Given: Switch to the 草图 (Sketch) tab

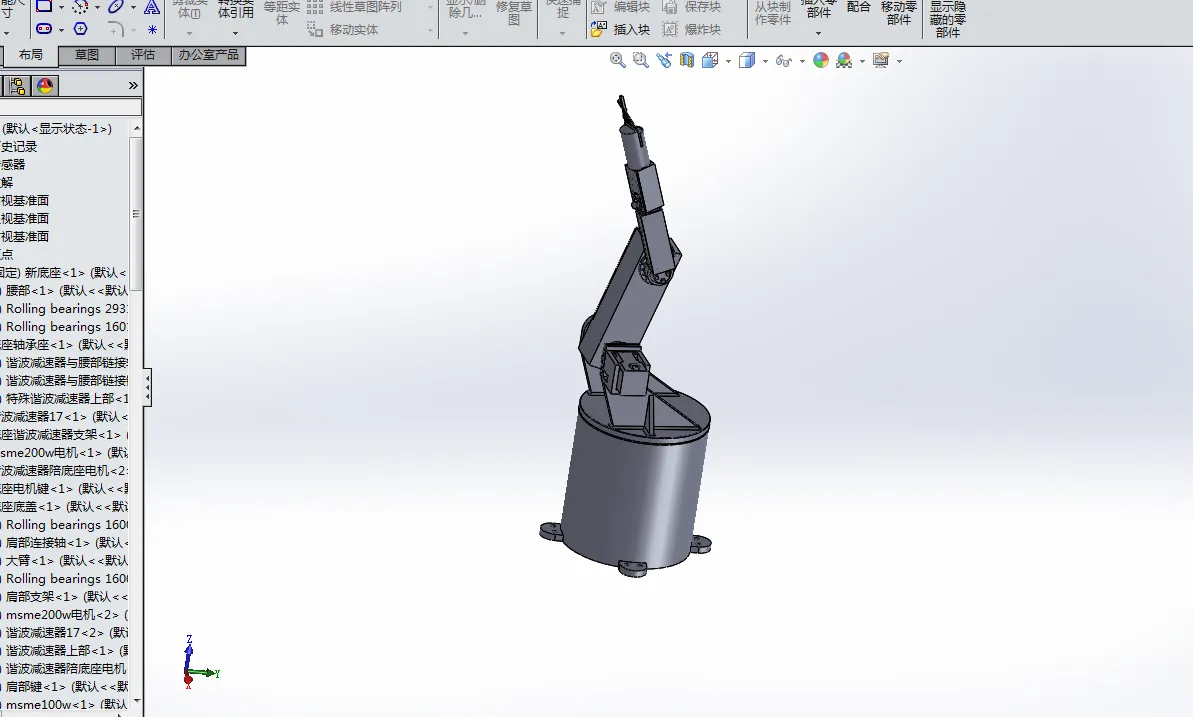Looking at the screenshot, I should [87, 55].
